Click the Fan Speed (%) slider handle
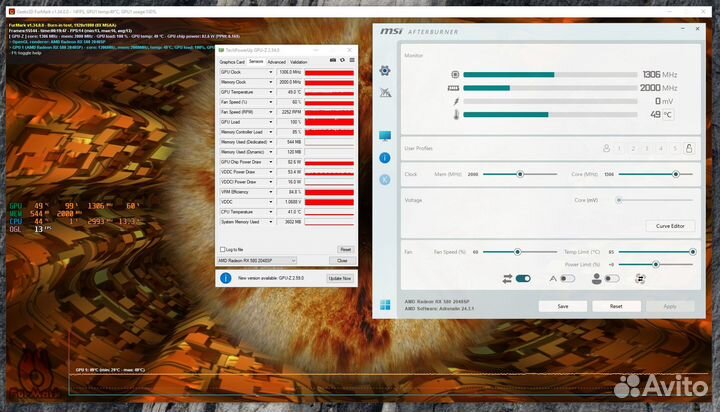This screenshot has height=412, width=720. [x=518, y=252]
